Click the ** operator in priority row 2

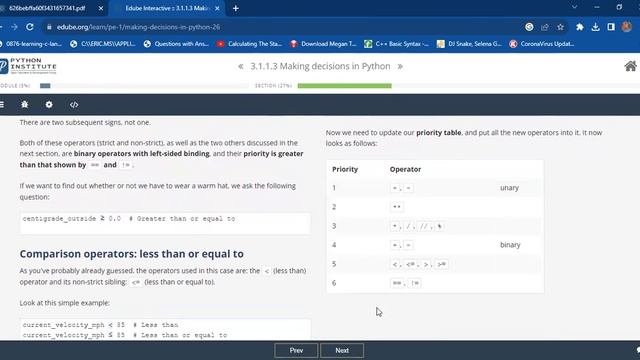(397, 207)
